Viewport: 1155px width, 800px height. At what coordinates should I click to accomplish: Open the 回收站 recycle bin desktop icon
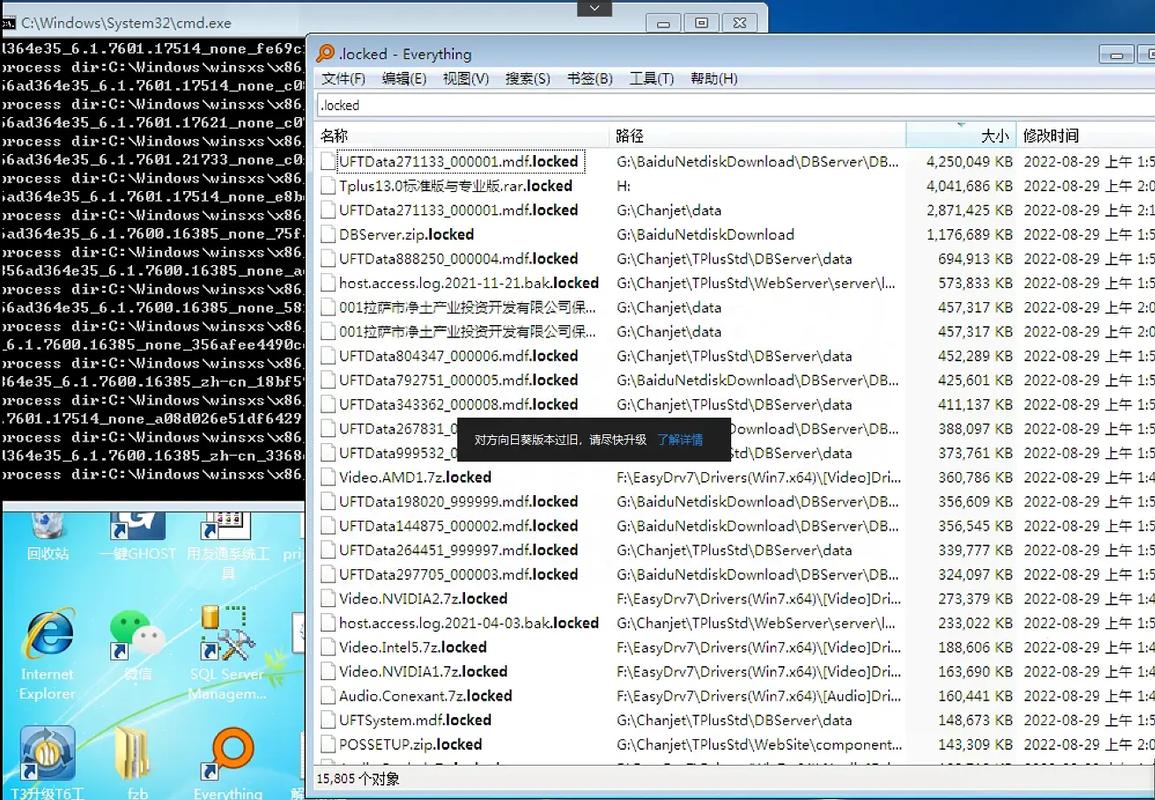48,536
